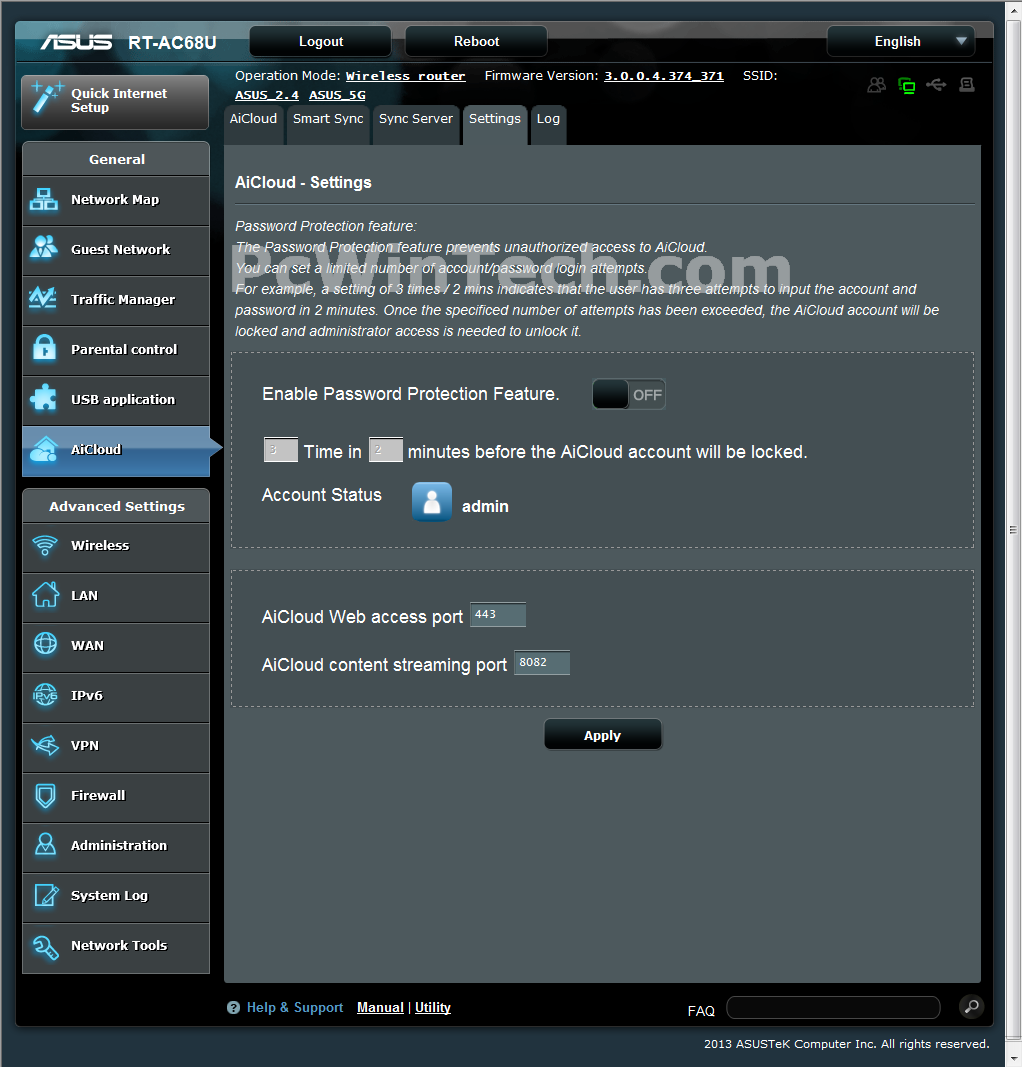The width and height of the screenshot is (1022, 1067).
Task: Click the USB application puzzle icon
Action: point(44,398)
